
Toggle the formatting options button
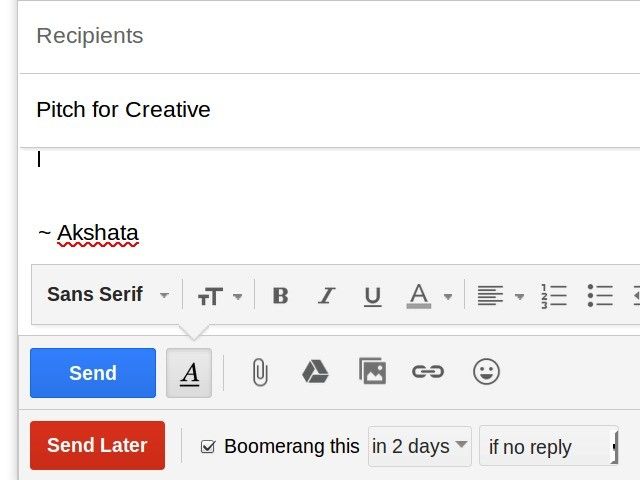point(189,373)
